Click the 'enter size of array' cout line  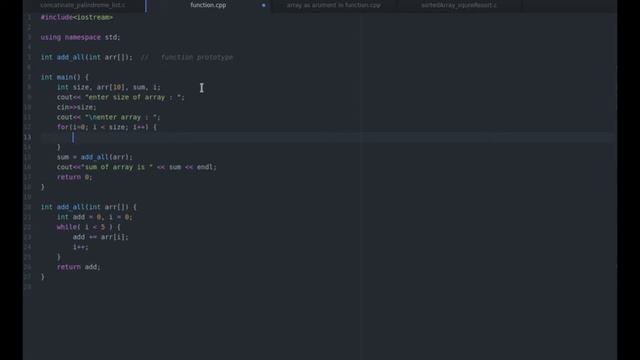coord(120,97)
